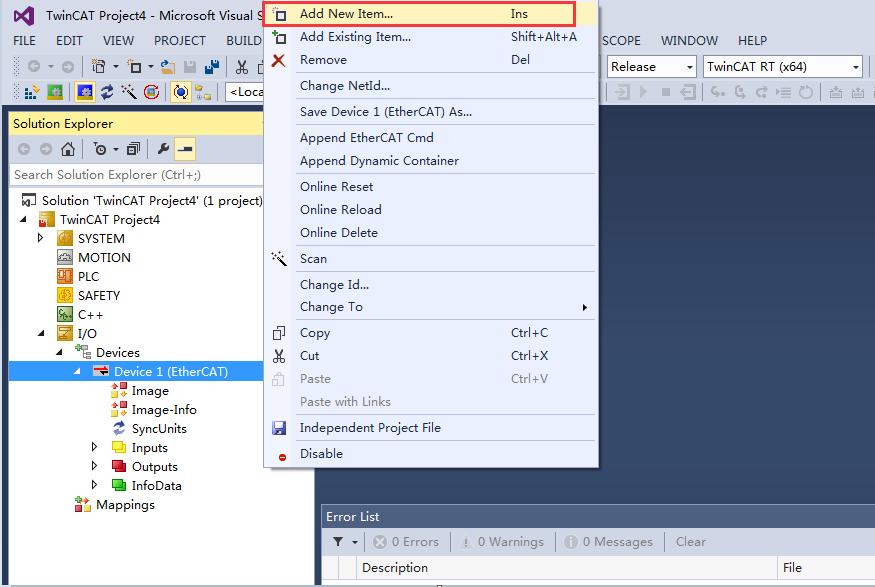Toggle the 0 Messages filter in Error List
Image resolution: width=875 pixels, height=587 pixels.
609,542
